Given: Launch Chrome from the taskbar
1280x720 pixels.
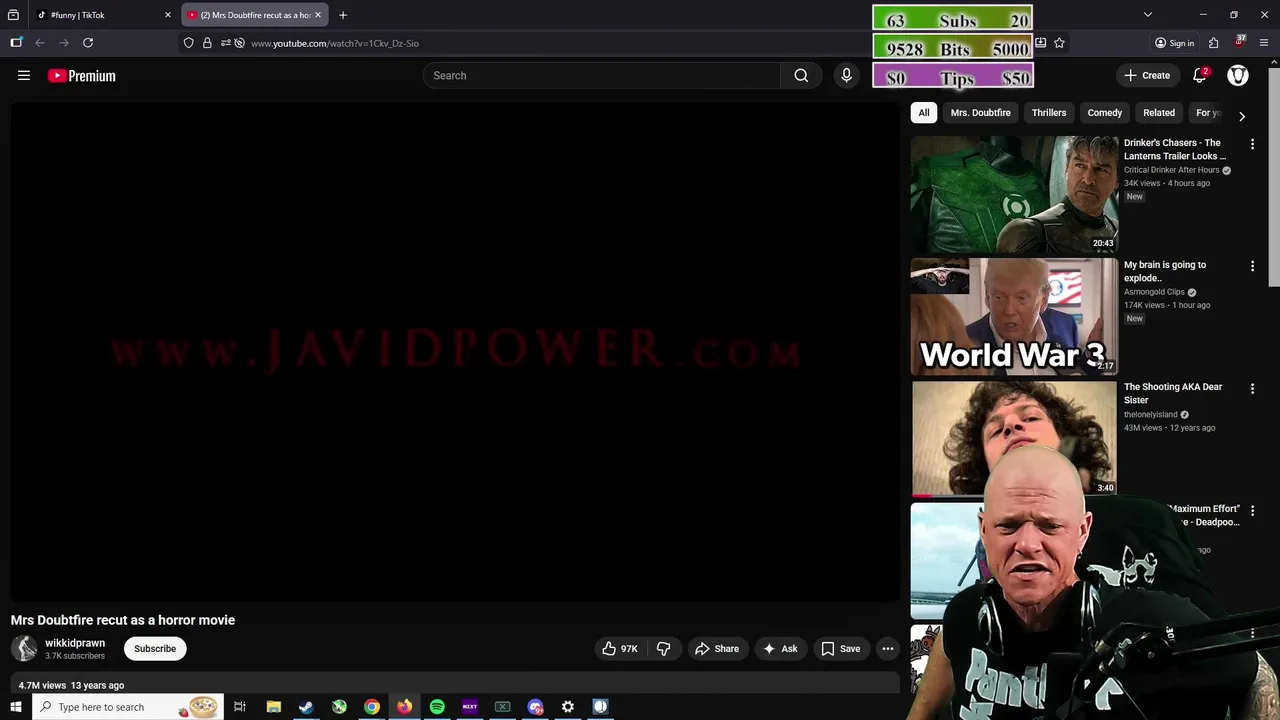Looking at the screenshot, I should 371,707.
